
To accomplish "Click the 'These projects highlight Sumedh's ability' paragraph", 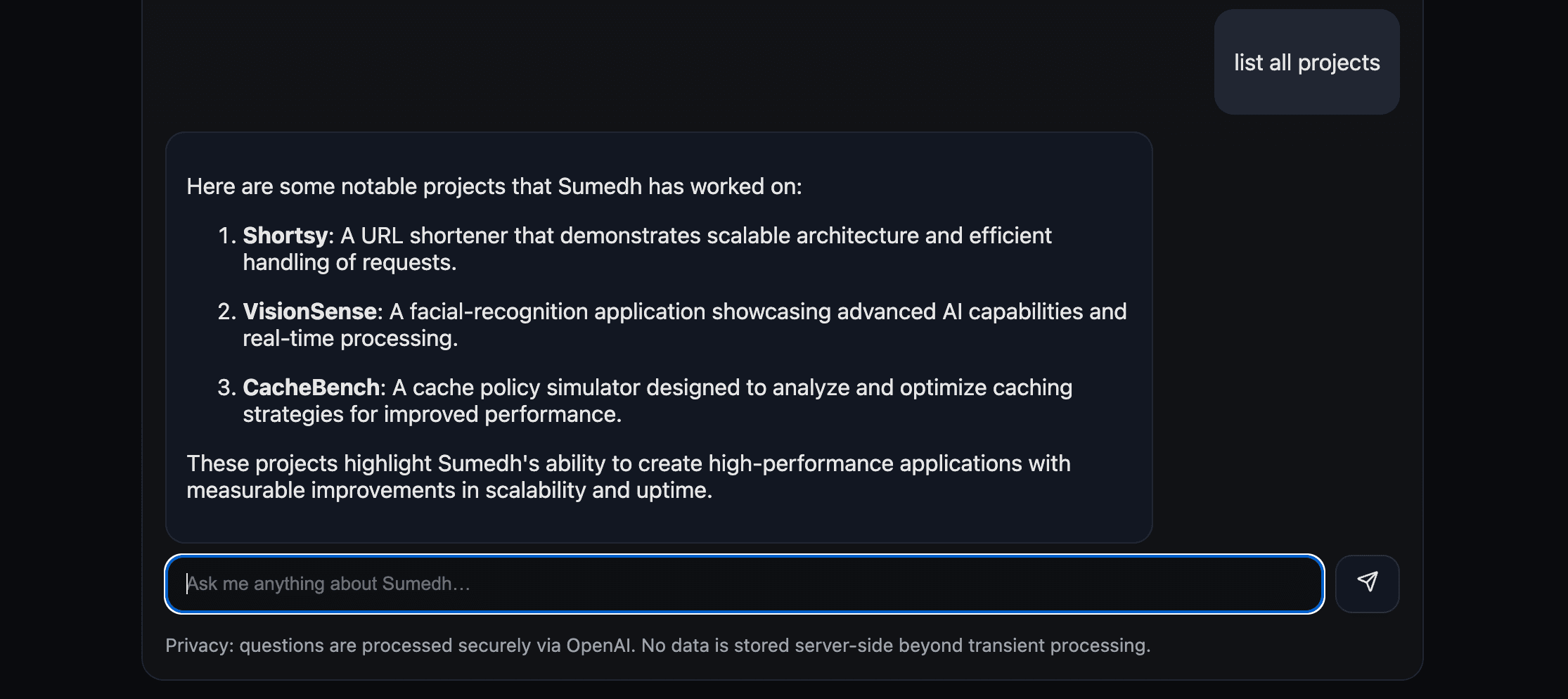I will tap(628, 463).
